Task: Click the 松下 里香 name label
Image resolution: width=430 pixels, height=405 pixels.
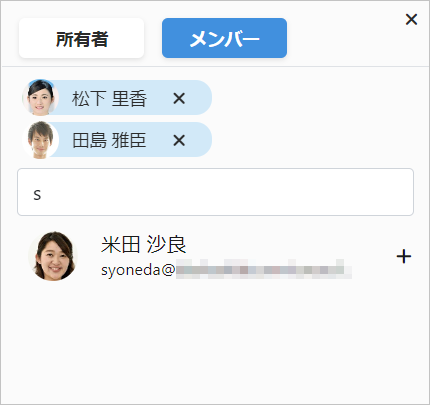Action: pos(109,99)
